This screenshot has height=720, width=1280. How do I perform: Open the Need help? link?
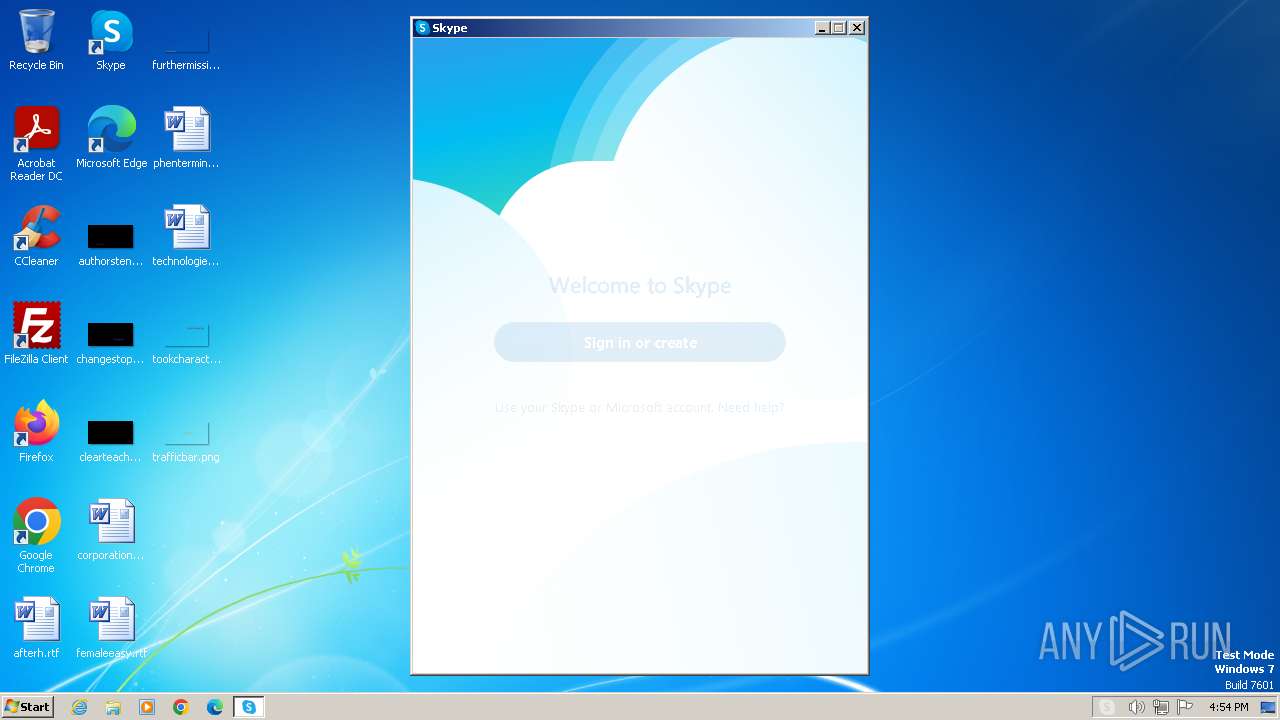[751, 408]
